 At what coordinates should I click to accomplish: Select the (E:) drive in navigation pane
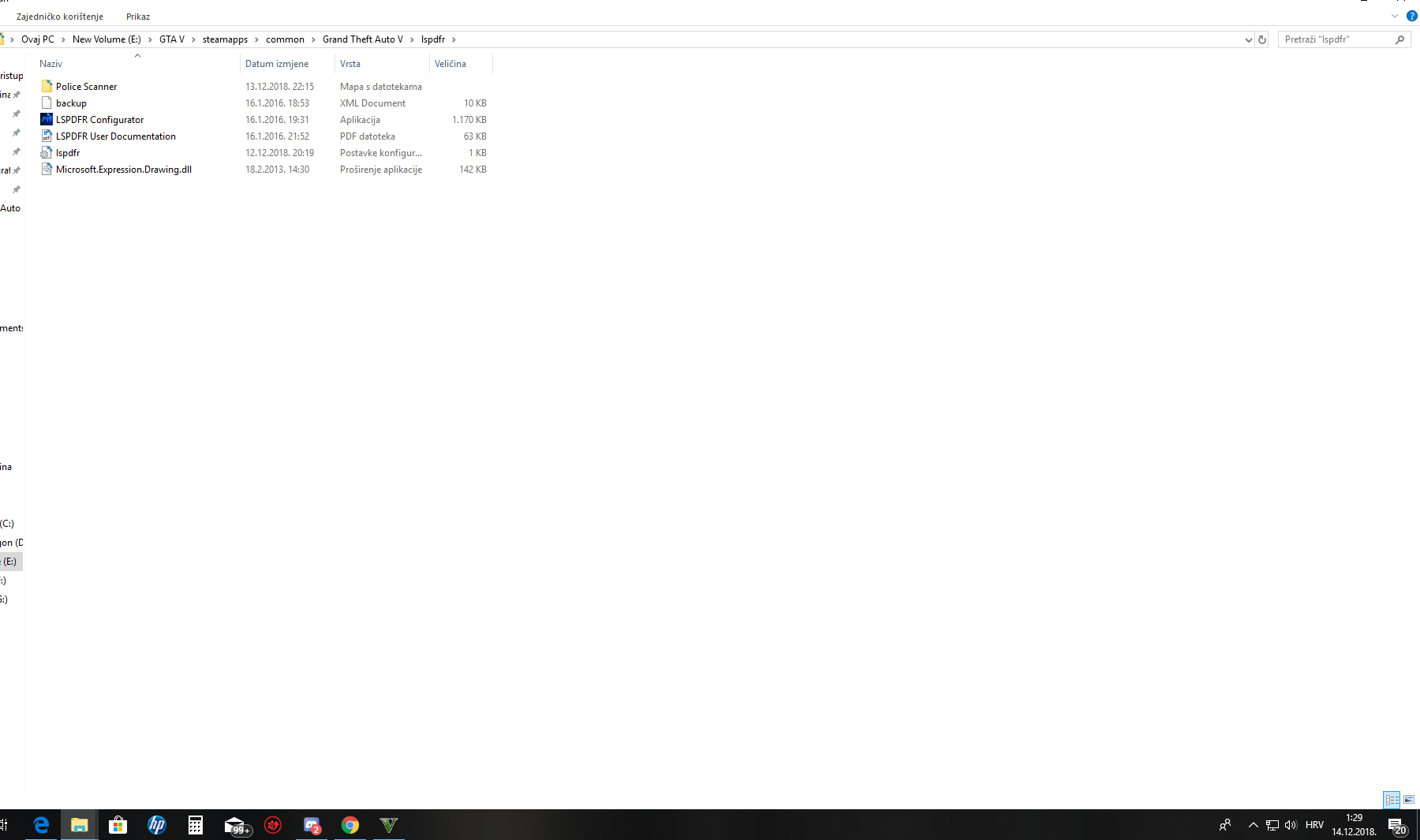(x=9, y=562)
